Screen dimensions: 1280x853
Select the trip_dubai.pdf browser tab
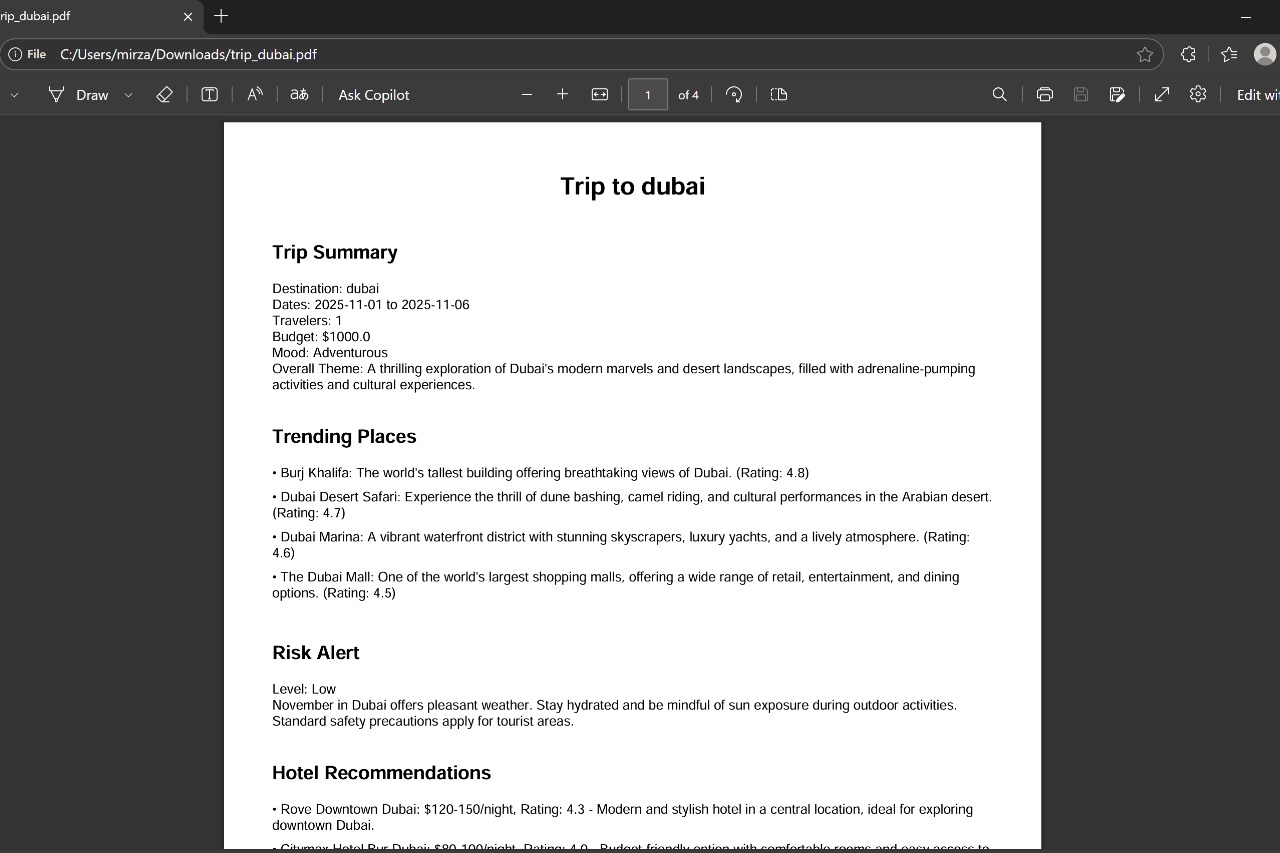pyautogui.click(x=88, y=16)
